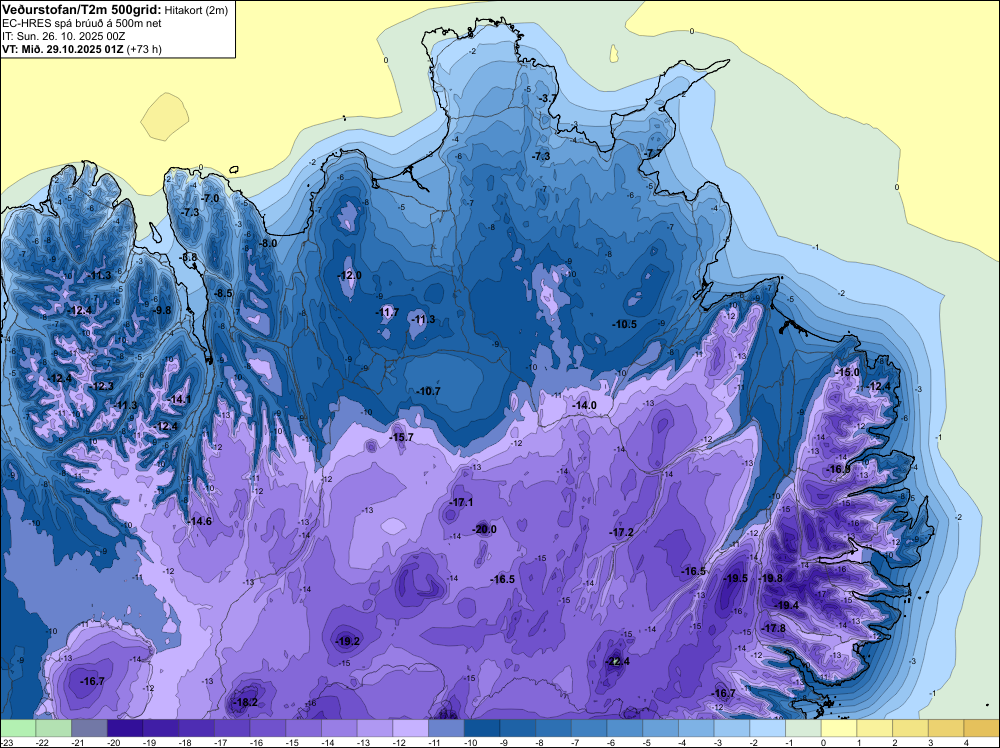Click the -19.2 temperature value
This screenshot has width=1000, height=748.
point(348,642)
